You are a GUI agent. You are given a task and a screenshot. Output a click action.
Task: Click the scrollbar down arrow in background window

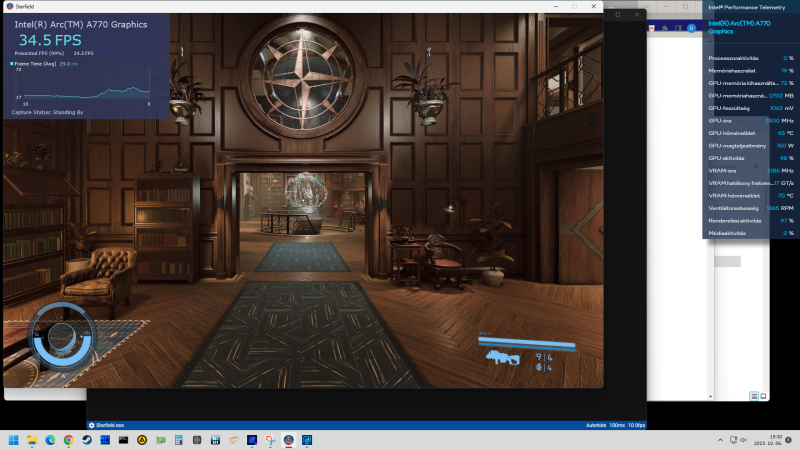click(x=710, y=396)
